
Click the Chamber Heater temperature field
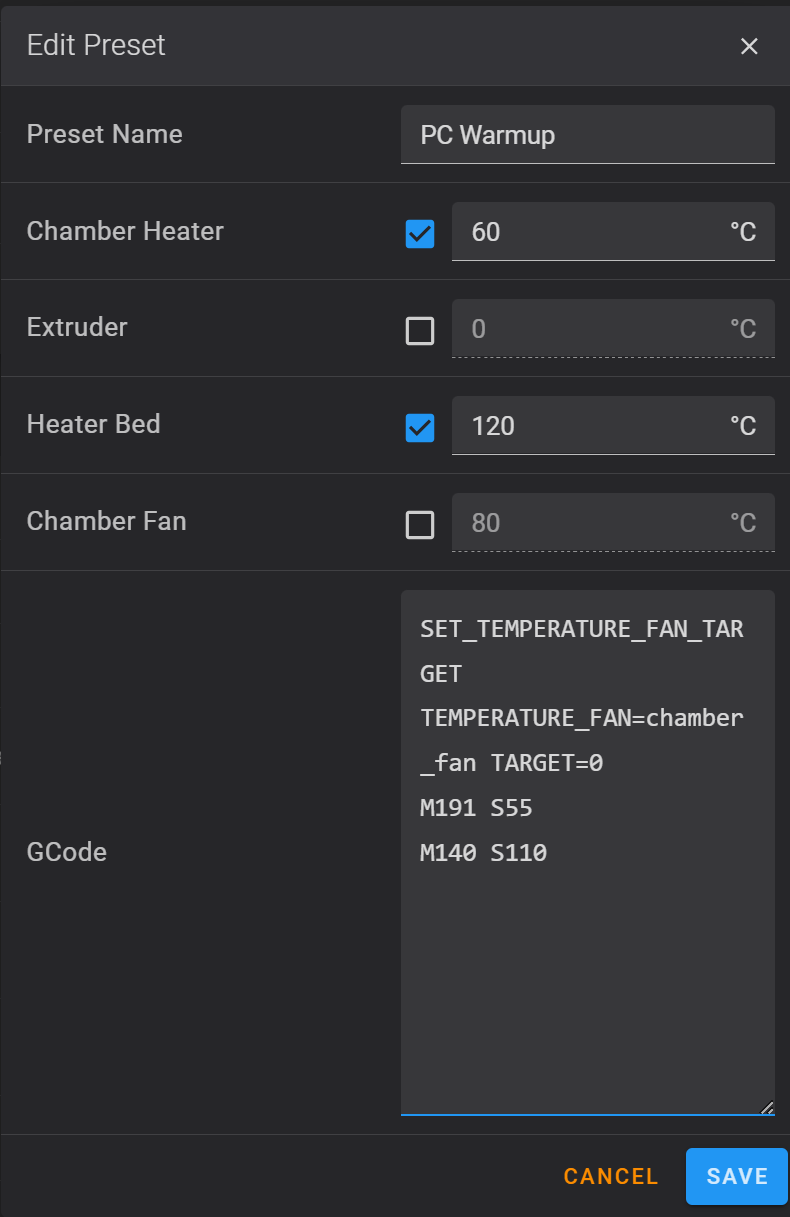click(x=613, y=231)
